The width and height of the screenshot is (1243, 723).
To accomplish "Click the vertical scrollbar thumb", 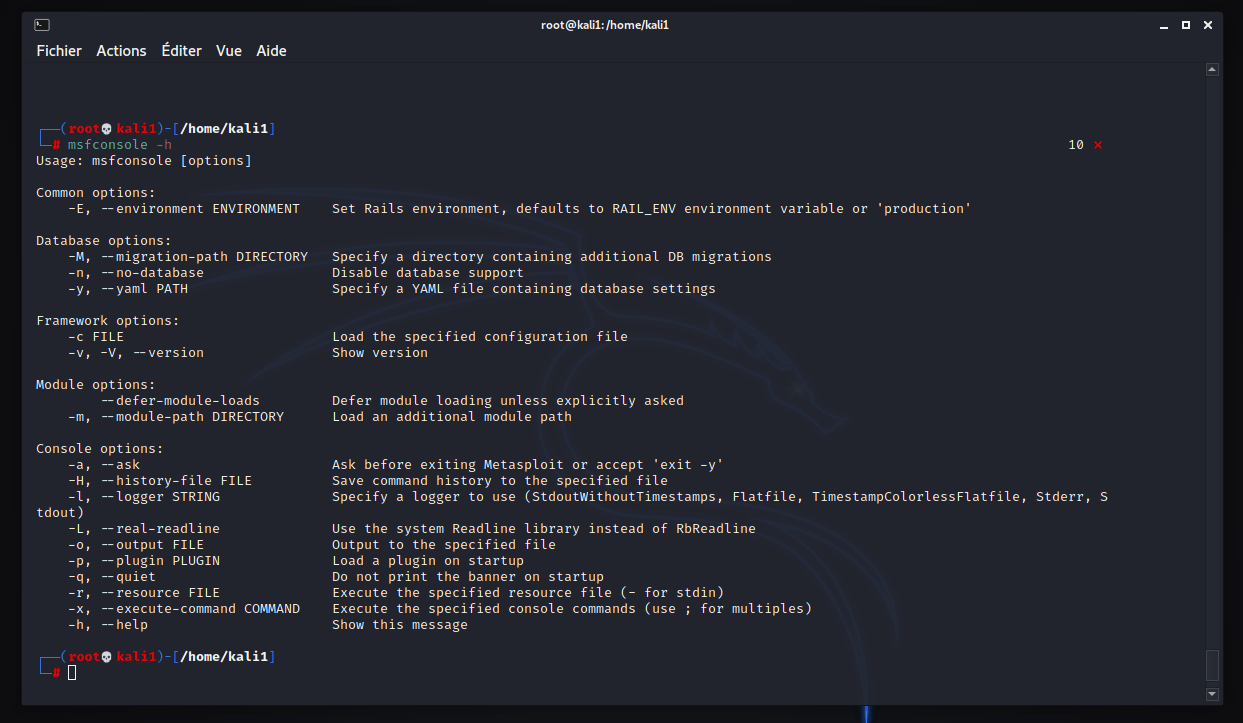I will tap(1212, 664).
